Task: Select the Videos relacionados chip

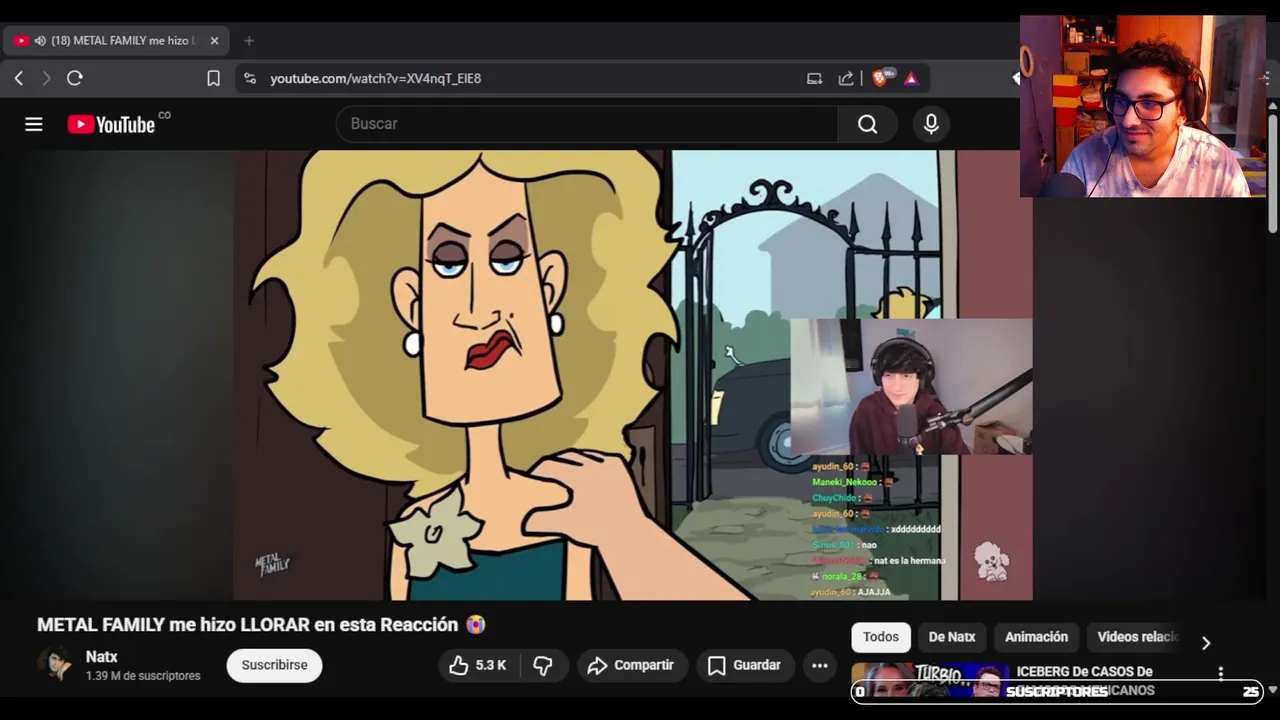Action: [x=1138, y=637]
